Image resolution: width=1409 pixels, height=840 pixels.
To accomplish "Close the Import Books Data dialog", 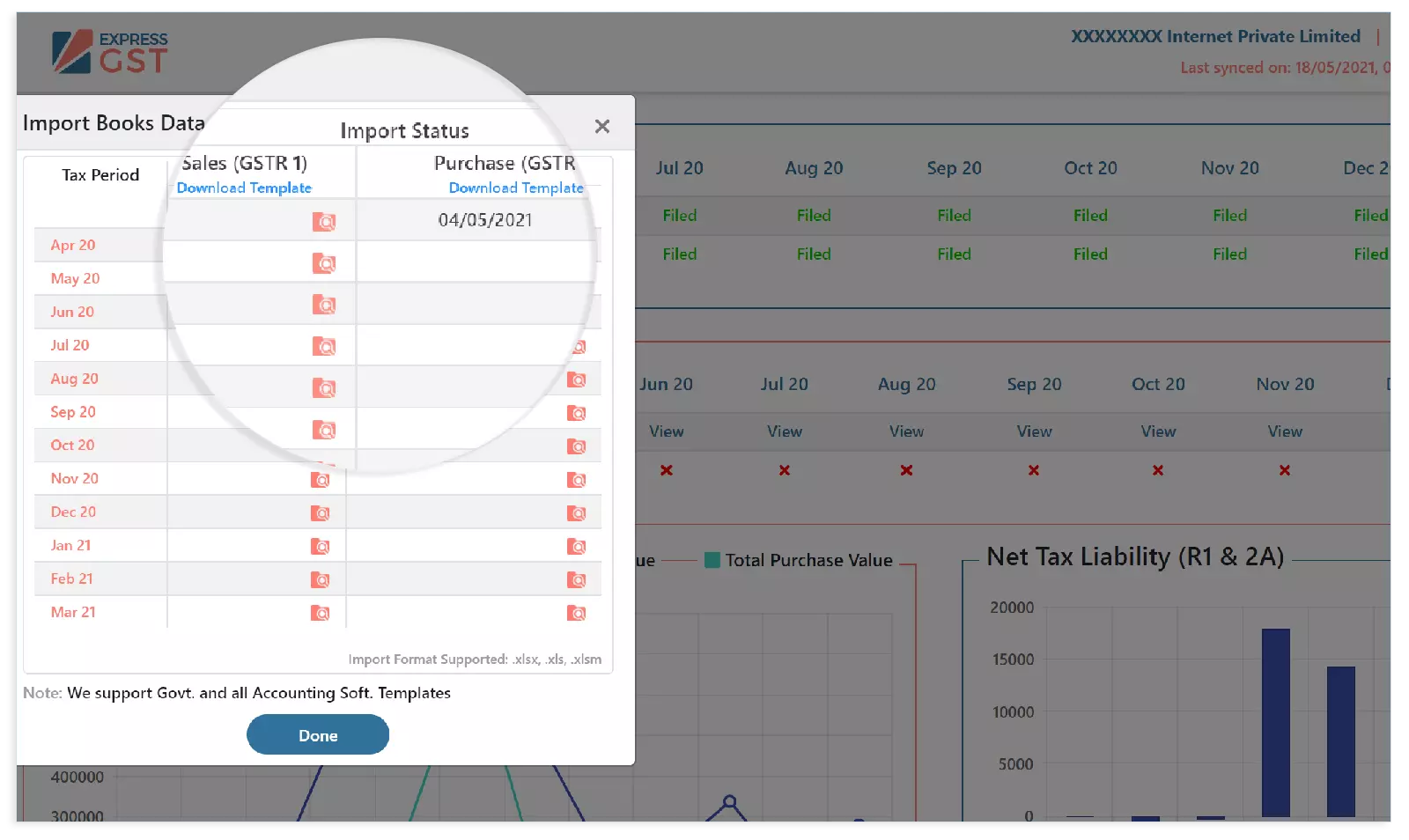I will [602, 127].
